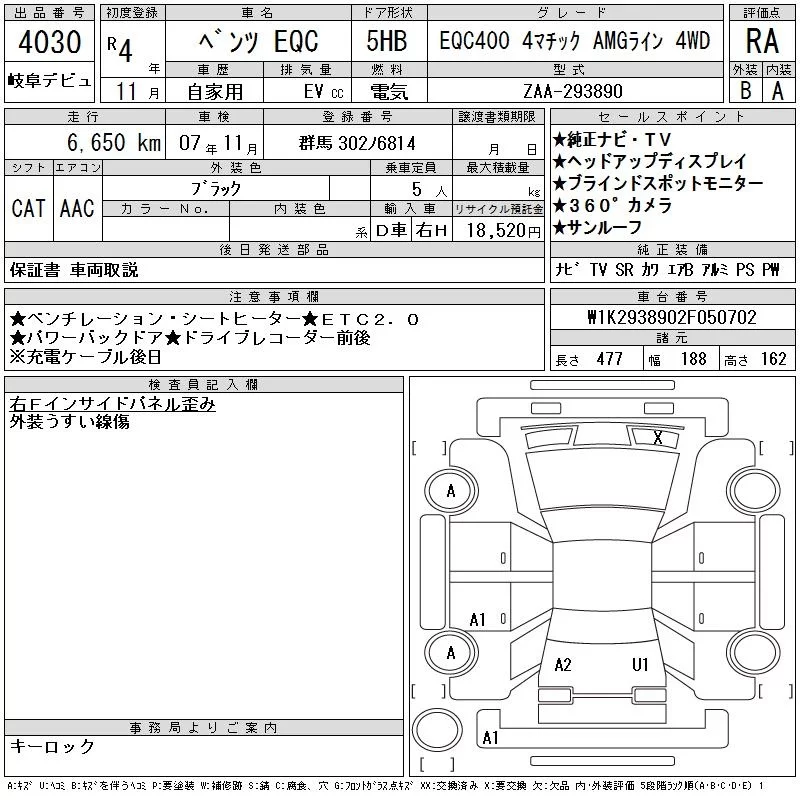Click sales point ★純正ナビ・TV

(612, 140)
